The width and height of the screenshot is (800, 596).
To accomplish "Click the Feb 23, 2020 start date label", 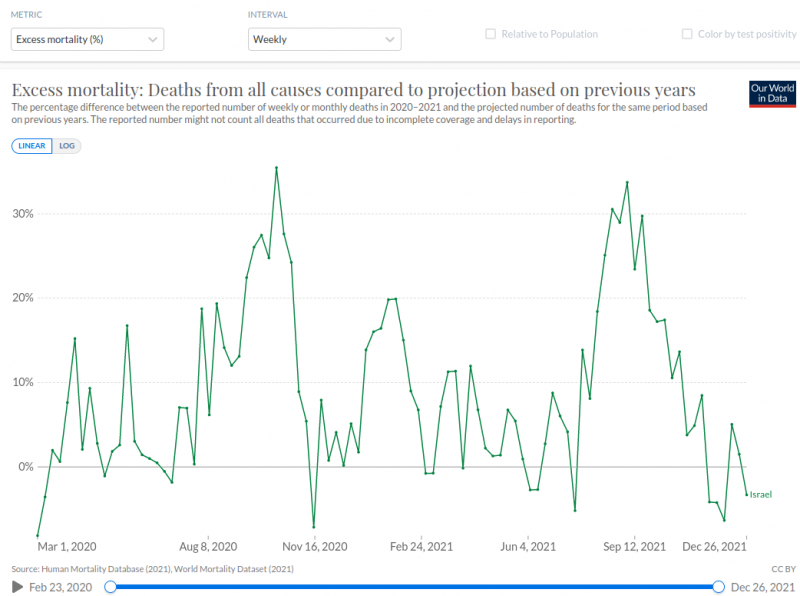I will [61, 586].
